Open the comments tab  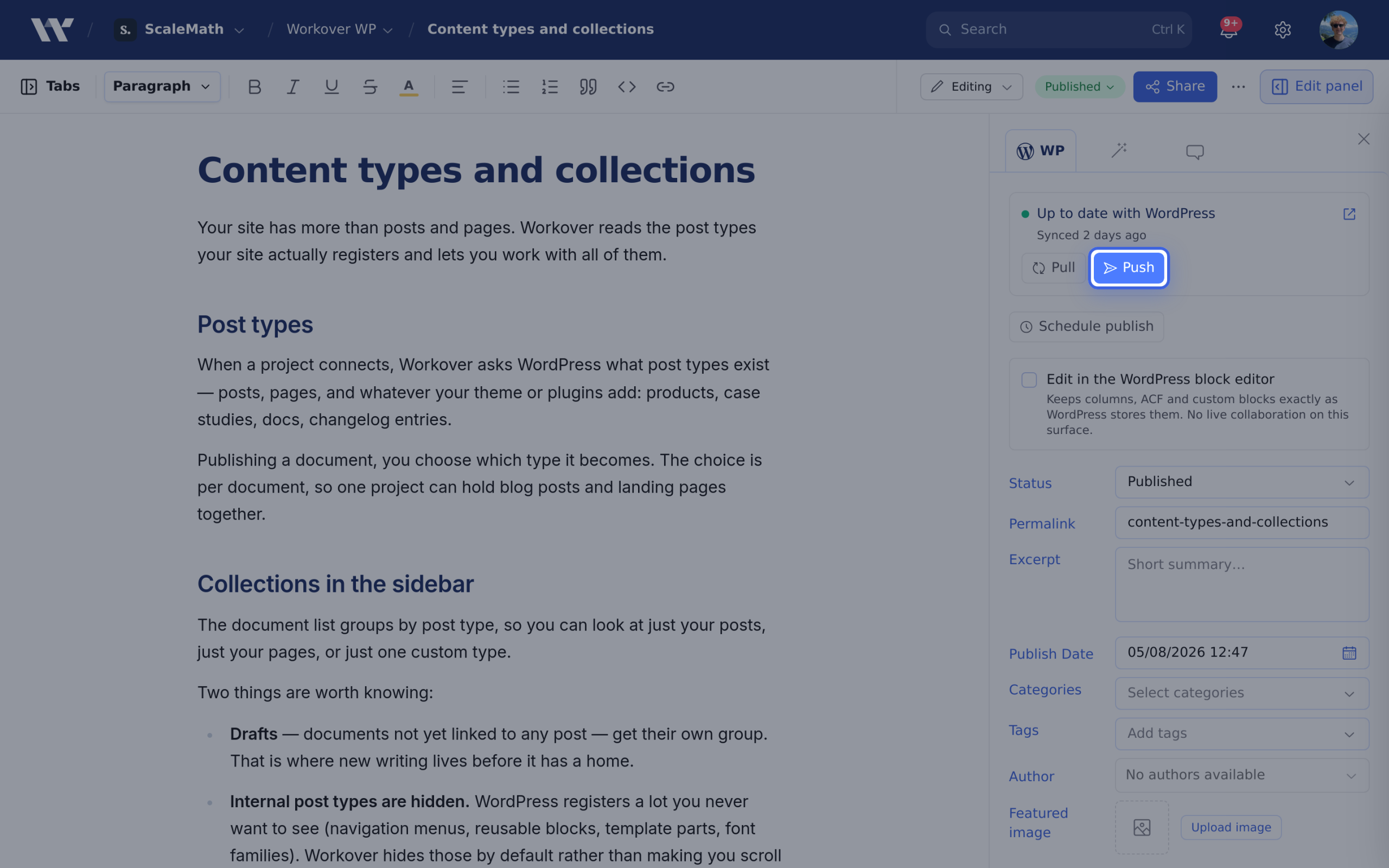(1195, 151)
